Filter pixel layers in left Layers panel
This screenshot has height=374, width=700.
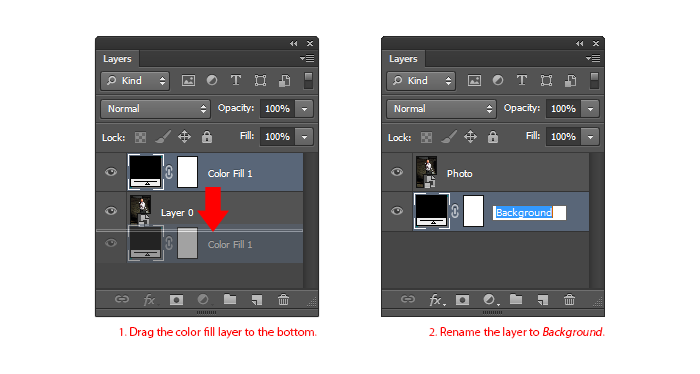click(188, 81)
